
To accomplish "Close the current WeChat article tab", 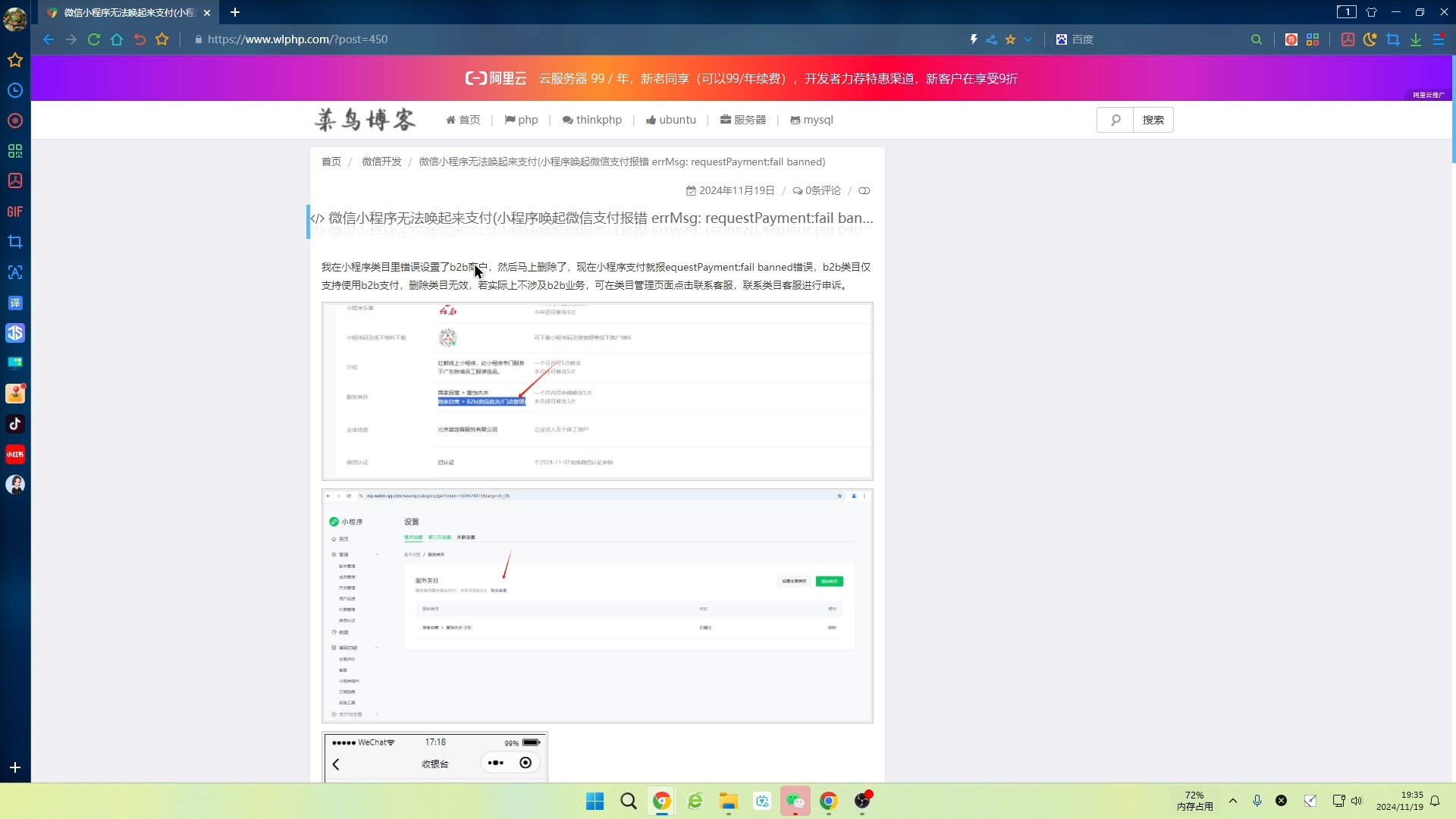I will coord(207,13).
